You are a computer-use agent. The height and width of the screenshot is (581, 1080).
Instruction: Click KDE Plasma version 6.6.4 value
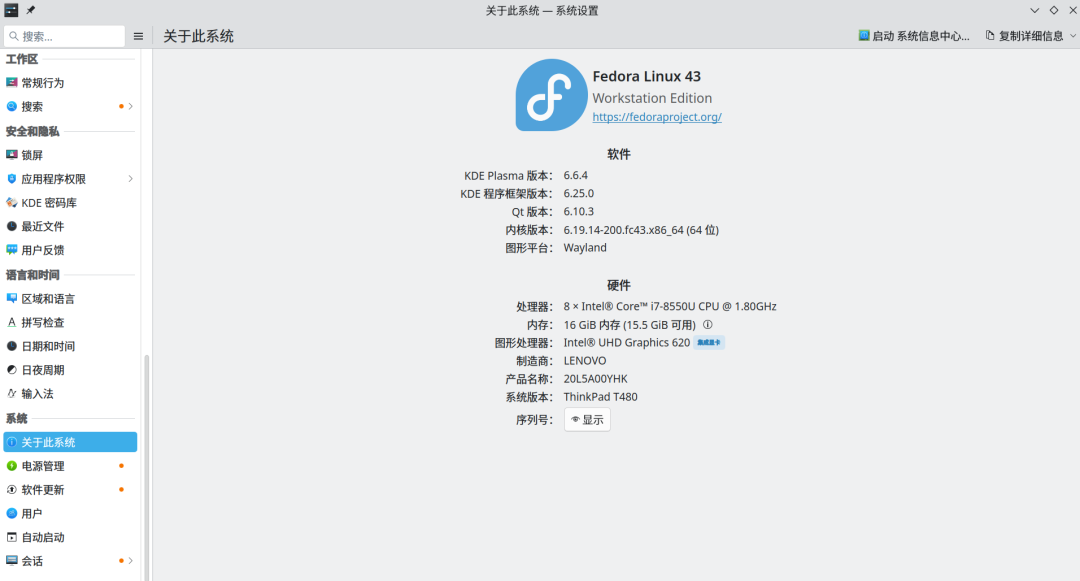(576, 176)
